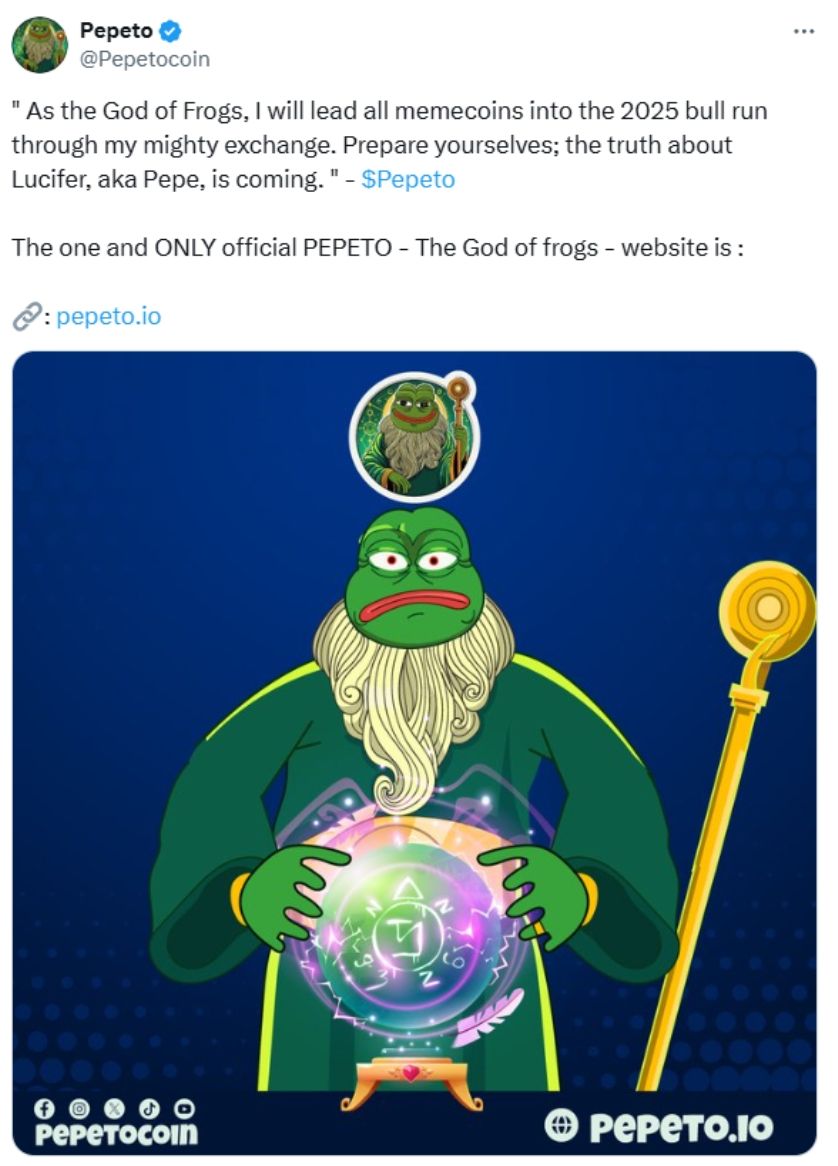Screen dimensions: 838x1166
Task: Open the @Pepetocoin handle
Action: pyautogui.click(x=145, y=59)
